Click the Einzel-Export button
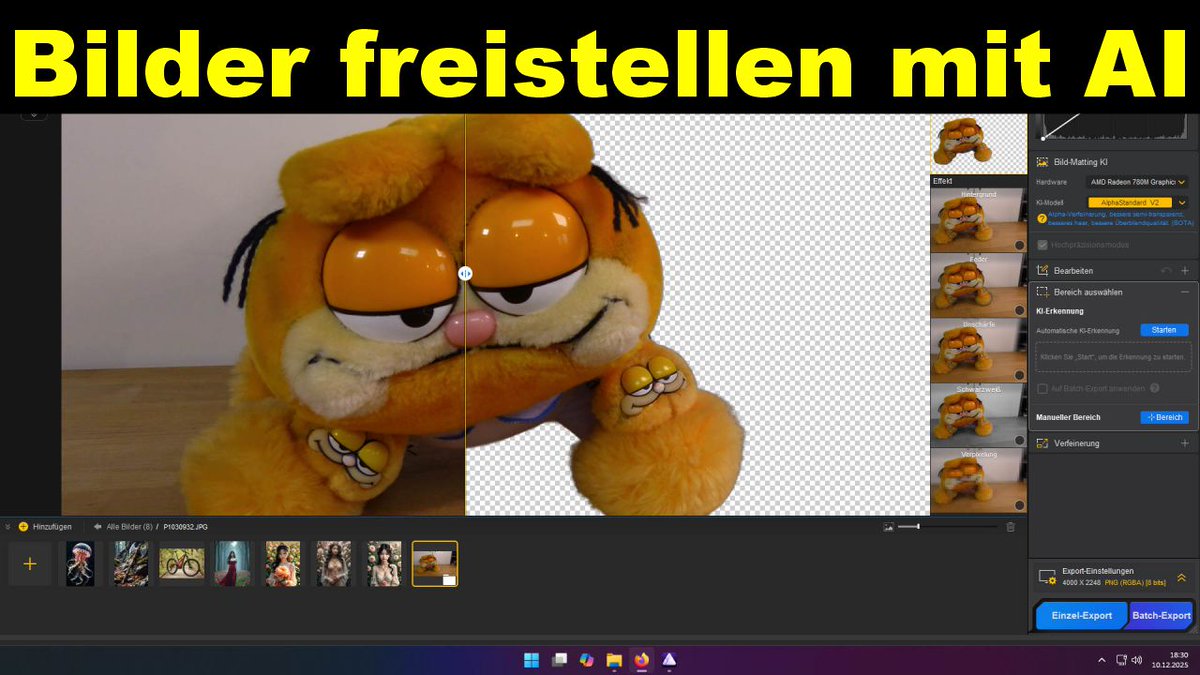Screen dimensions: 1200x675 pos(1083,615)
